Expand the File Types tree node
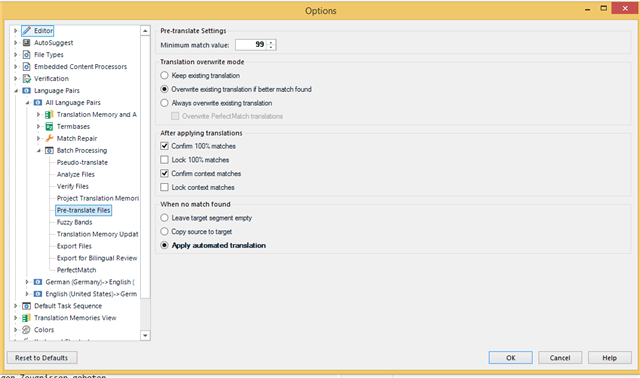The image size is (640, 378). [16, 55]
